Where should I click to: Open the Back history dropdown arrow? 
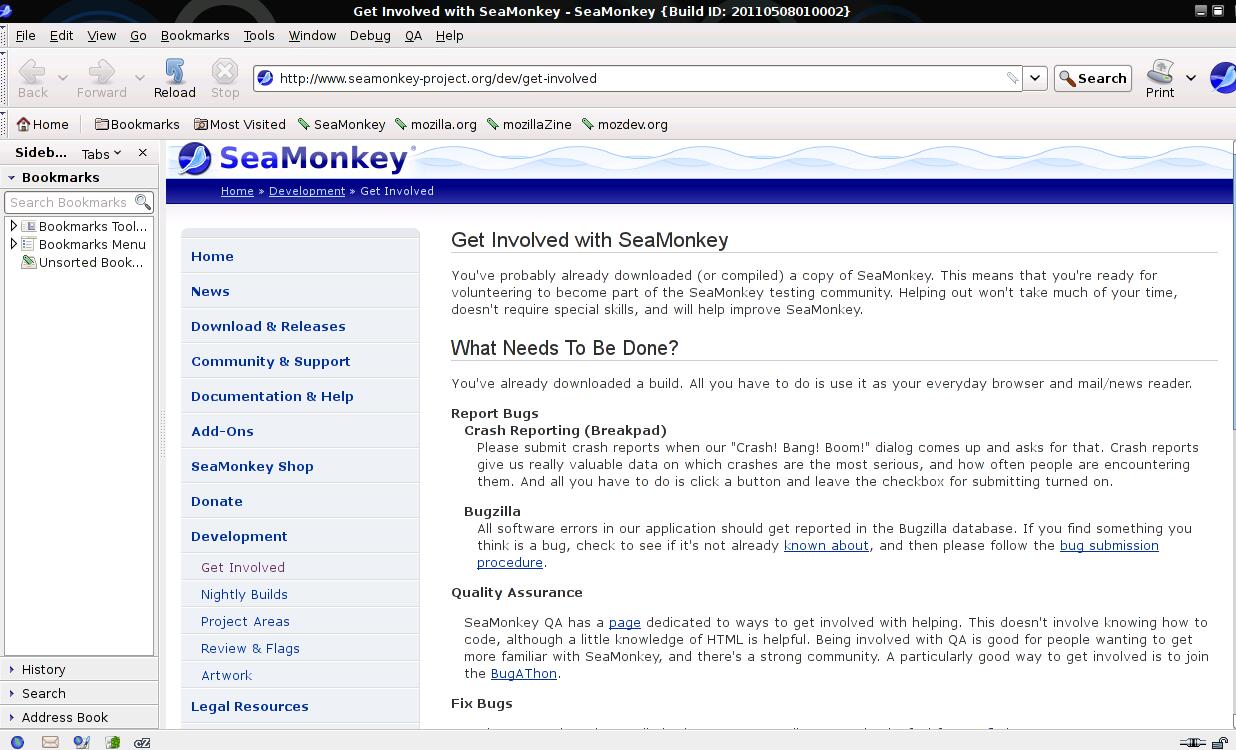tap(62, 78)
